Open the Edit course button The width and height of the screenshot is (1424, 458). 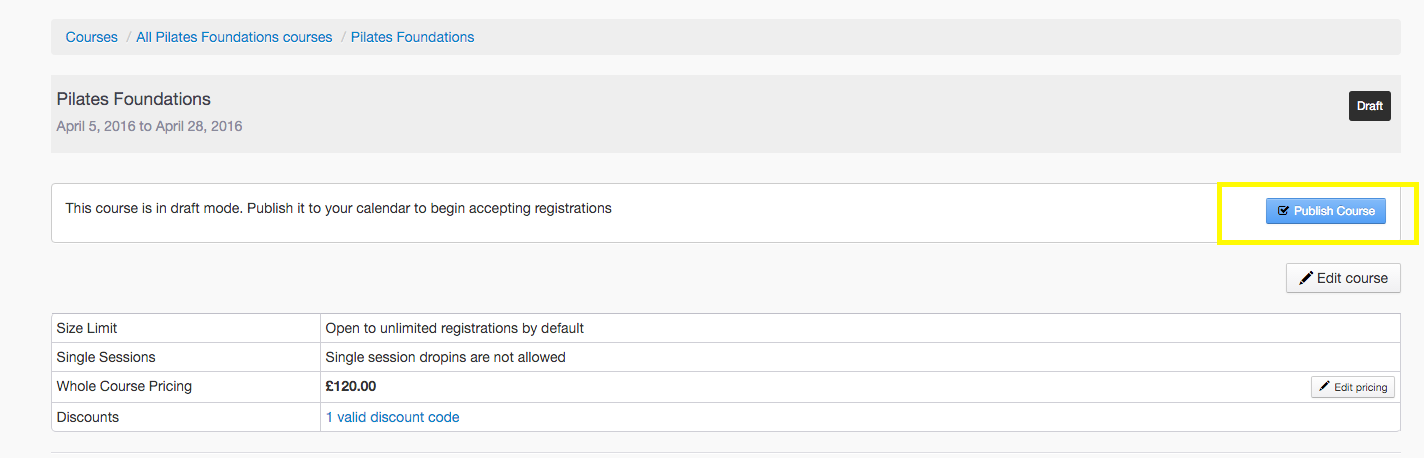point(1343,278)
